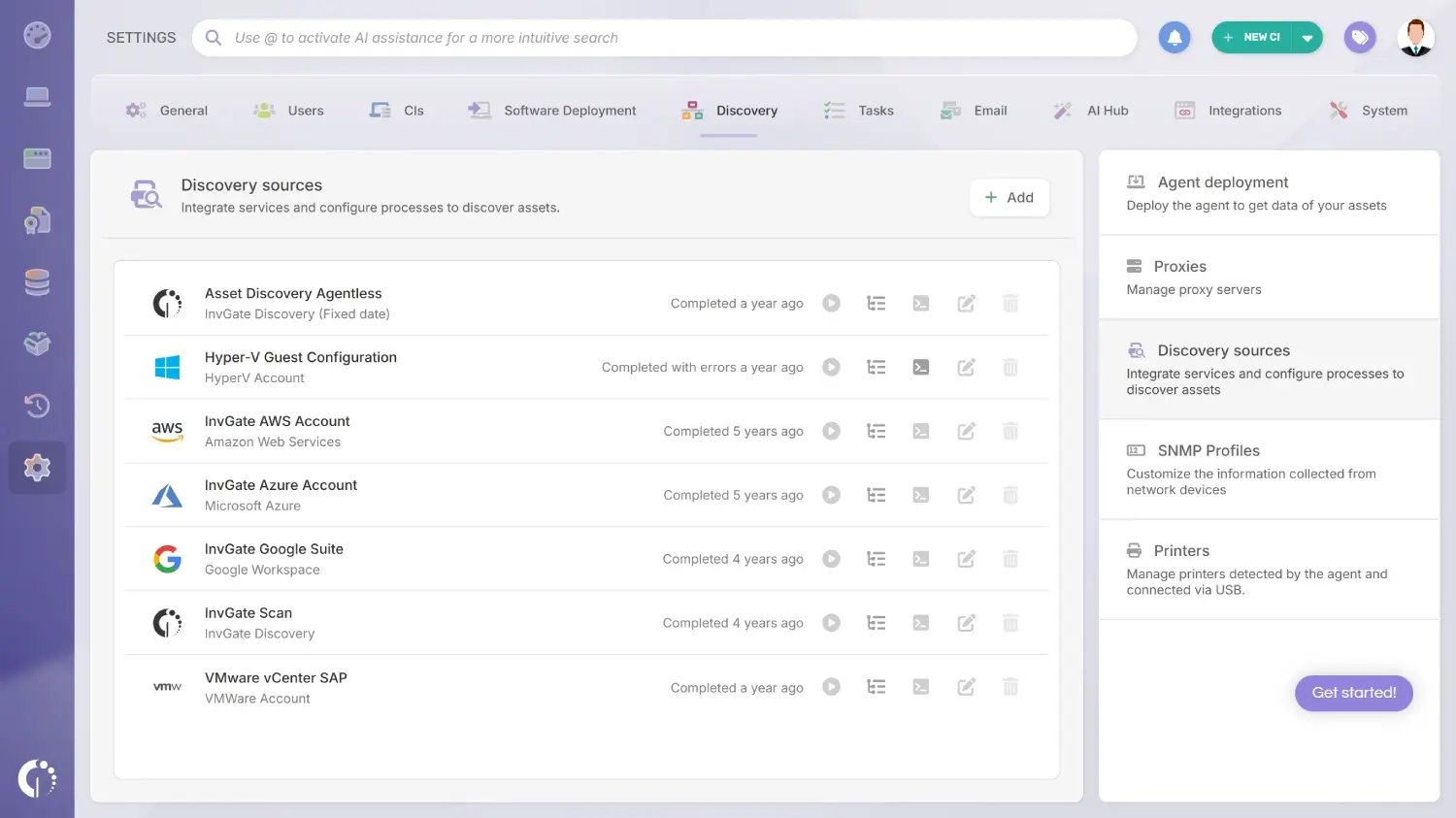Click the notification bell icon

(1174, 36)
